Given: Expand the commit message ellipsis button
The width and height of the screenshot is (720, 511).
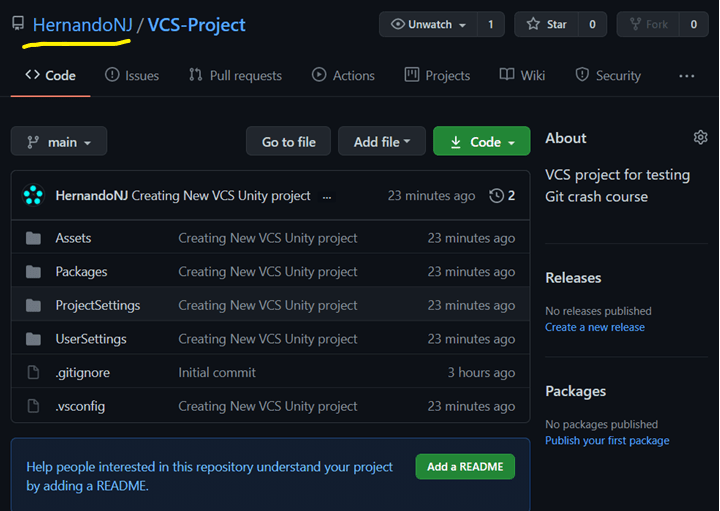Looking at the screenshot, I should pyautogui.click(x=326, y=197).
